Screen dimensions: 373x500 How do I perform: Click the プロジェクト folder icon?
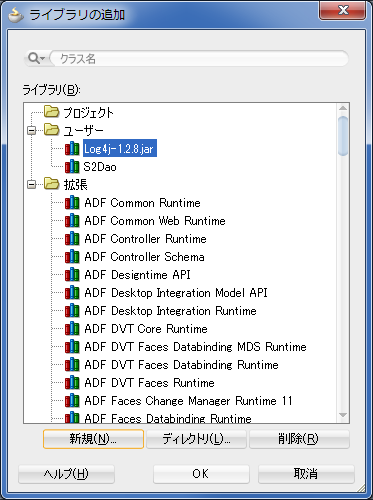(x=52, y=112)
